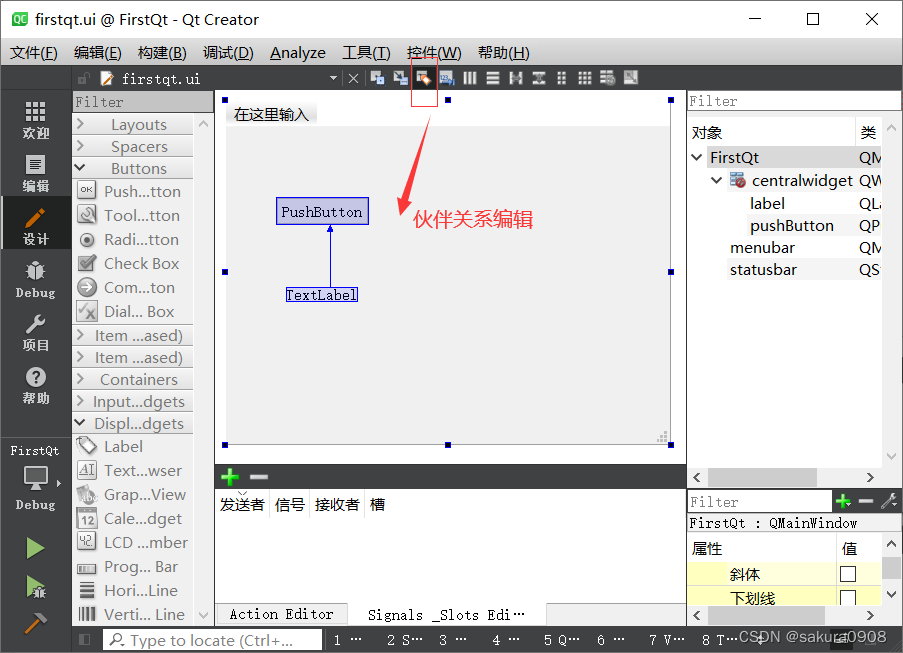
Task: Switch to 编辑 (Edit) mode
Action: 36,173
